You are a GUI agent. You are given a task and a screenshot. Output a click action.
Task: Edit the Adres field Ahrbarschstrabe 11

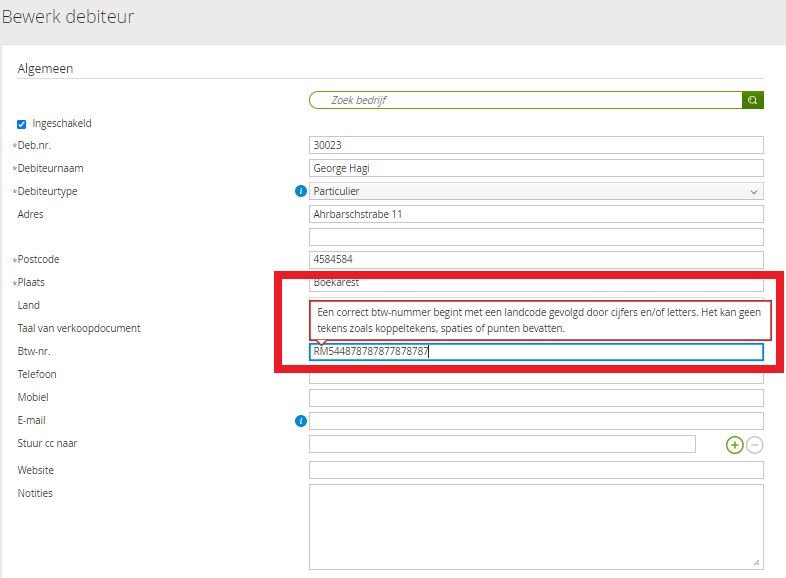(536, 214)
